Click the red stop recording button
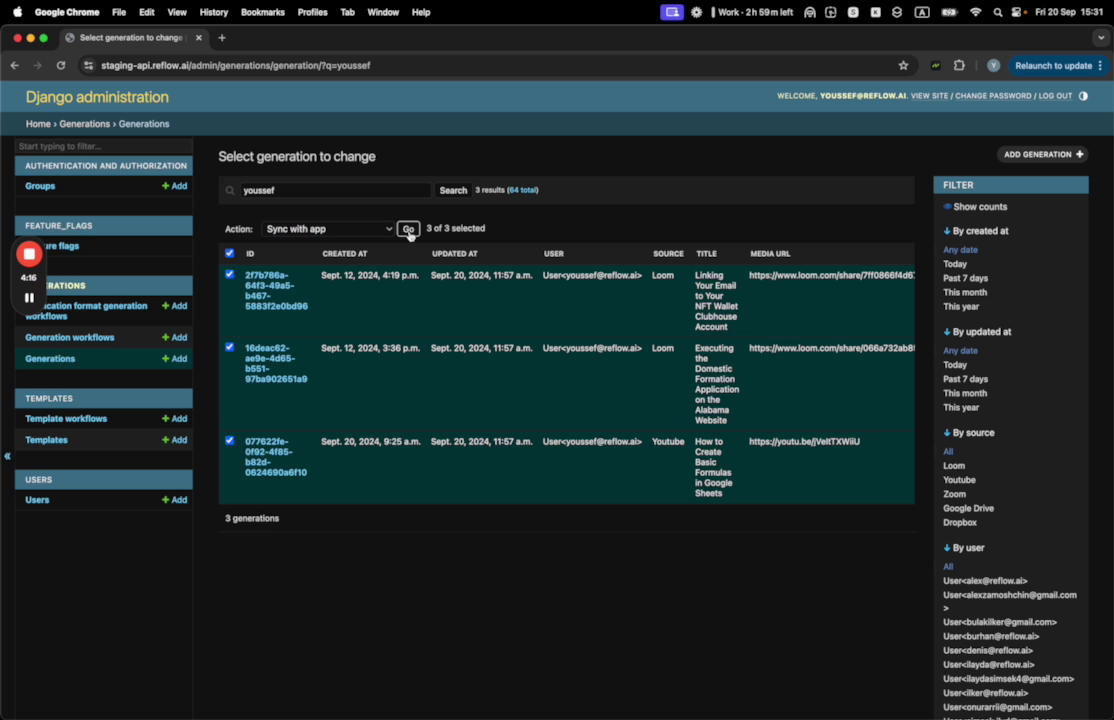Viewport: 1114px width, 720px height. click(x=29, y=254)
